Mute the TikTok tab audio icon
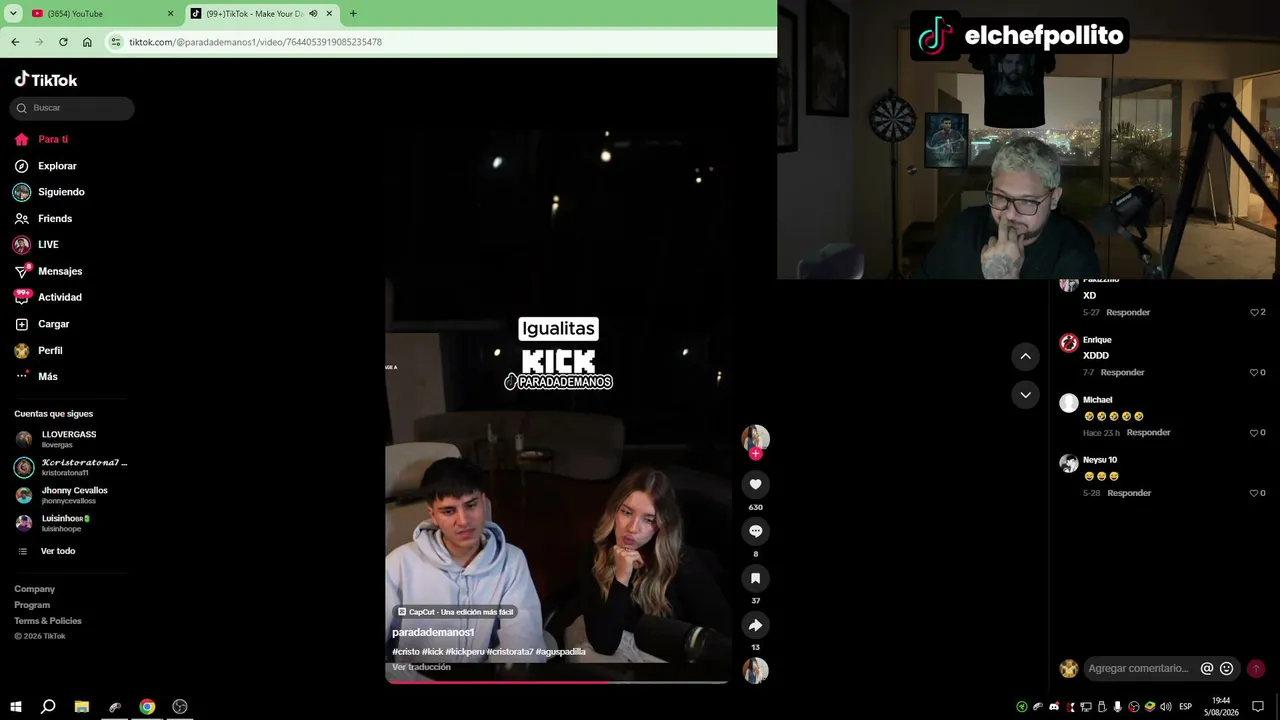 313,14
